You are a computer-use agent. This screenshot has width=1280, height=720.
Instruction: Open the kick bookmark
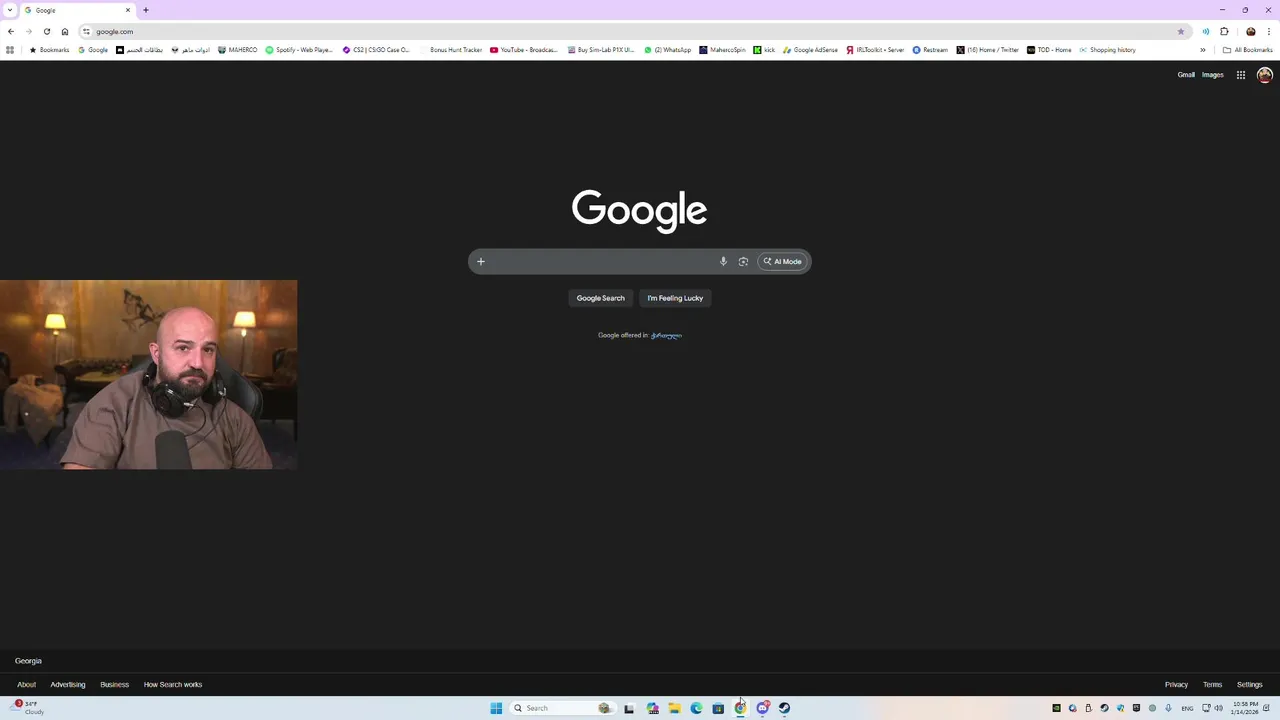[764, 50]
